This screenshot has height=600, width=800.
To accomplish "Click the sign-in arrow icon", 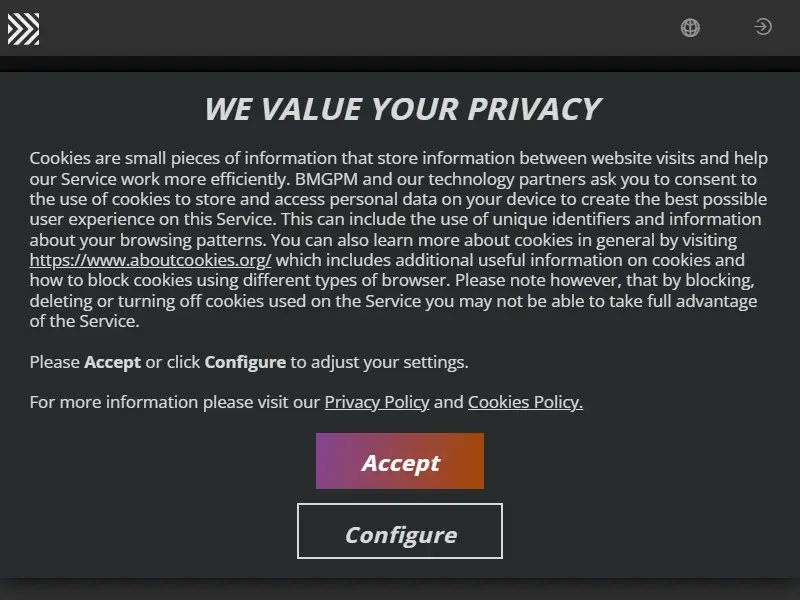I will click(763, 27).
